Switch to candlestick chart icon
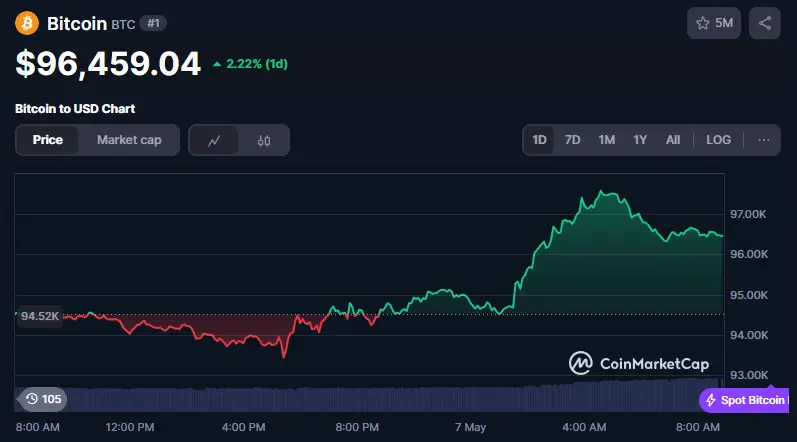 tap(264, 140)
